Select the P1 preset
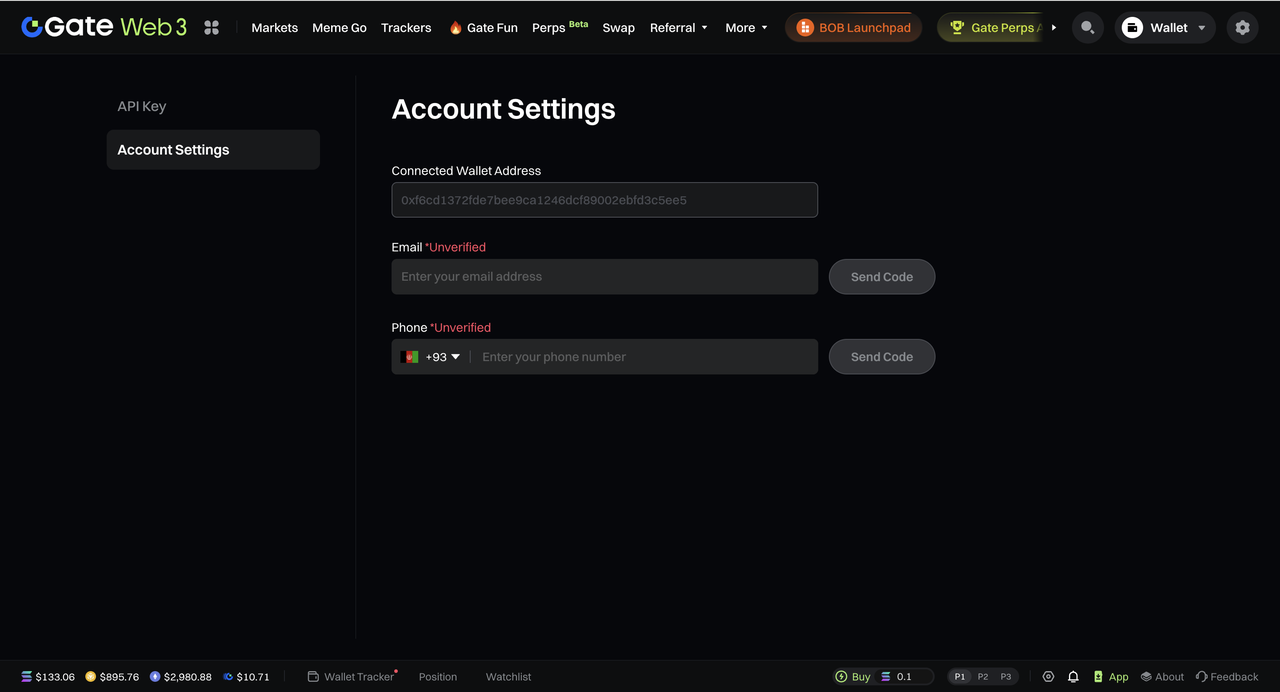The image size is (1280, 692). (x=960, y=677)
